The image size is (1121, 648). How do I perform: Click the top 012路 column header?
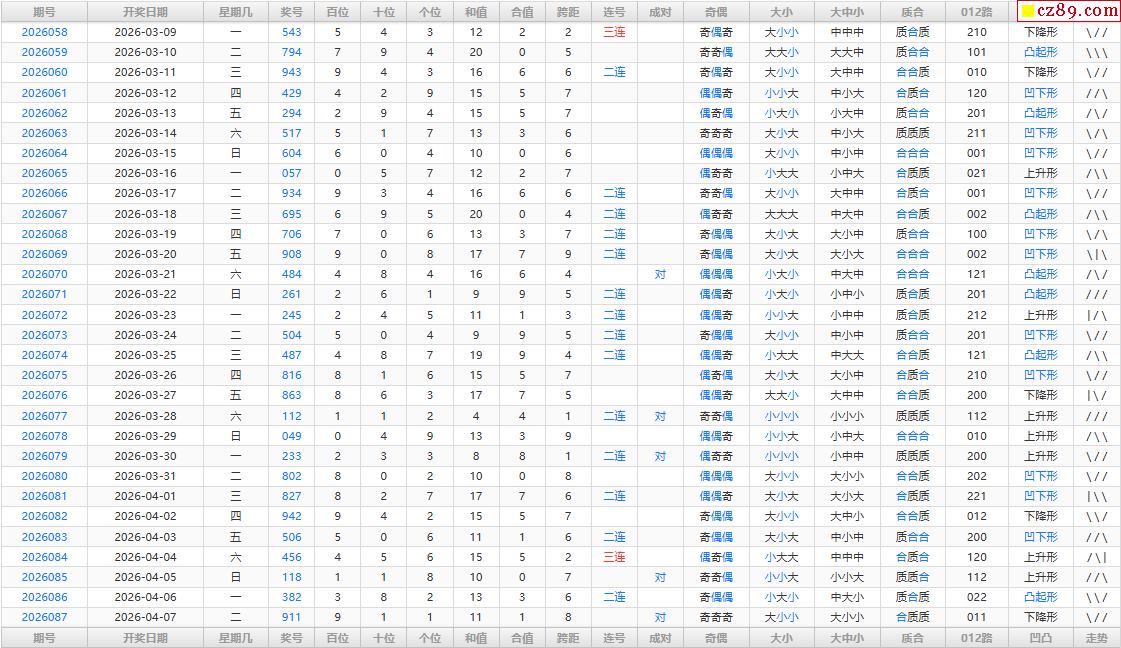click(976, 12)
